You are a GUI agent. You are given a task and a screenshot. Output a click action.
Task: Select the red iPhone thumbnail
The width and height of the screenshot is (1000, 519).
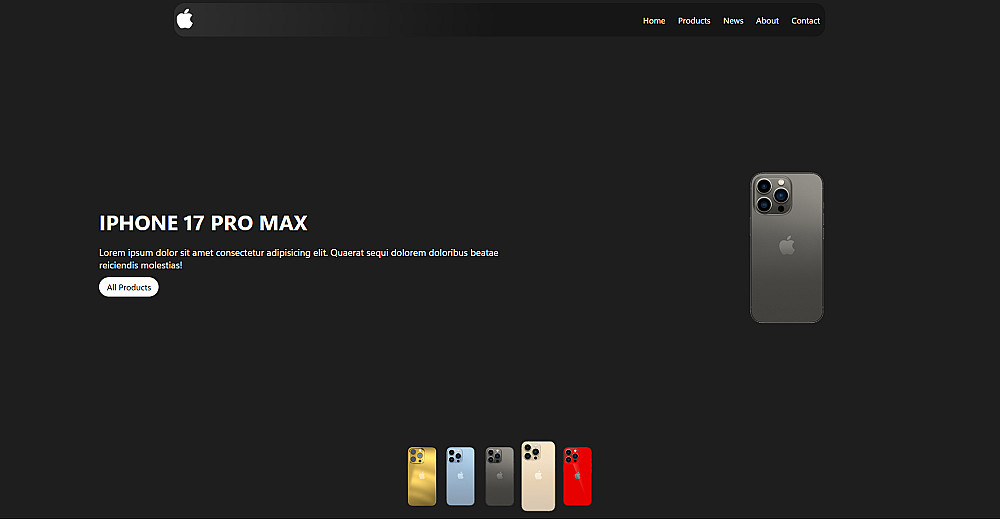(577, 476)
